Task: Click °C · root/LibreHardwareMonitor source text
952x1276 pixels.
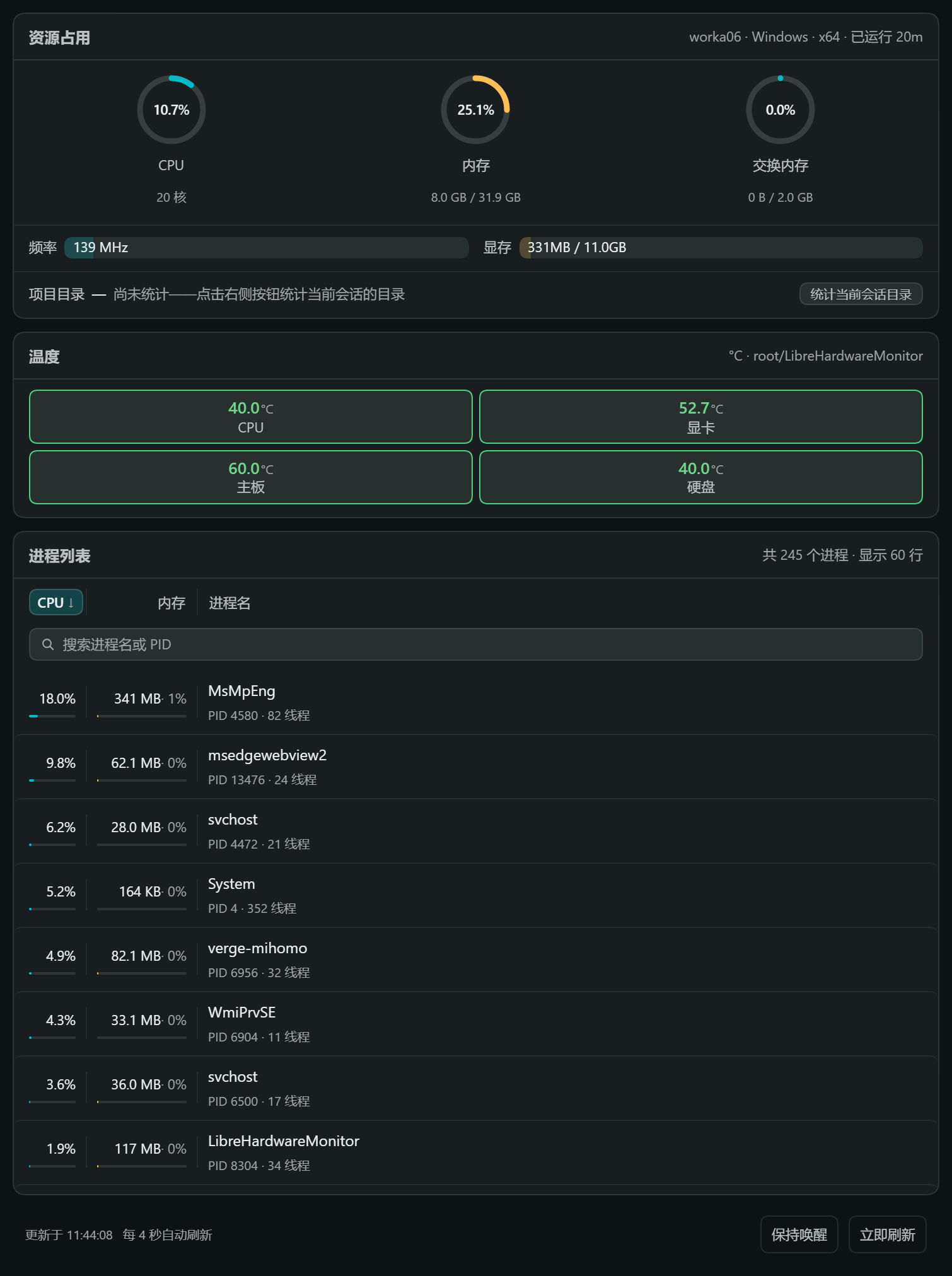Action: tap(826, 356)
